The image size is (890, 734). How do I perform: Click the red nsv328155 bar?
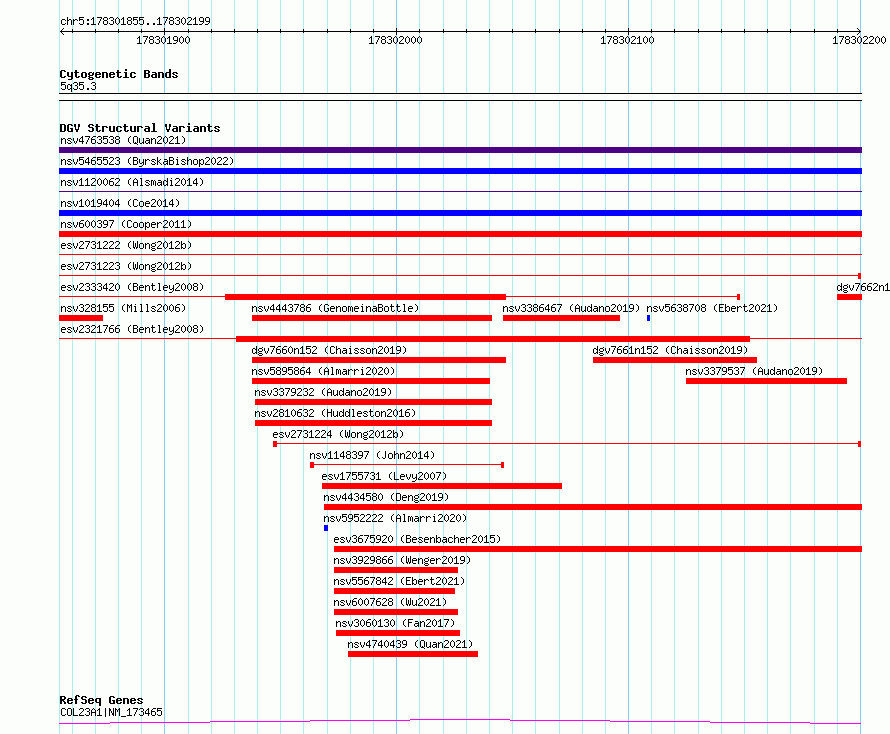[x=81, y=318]
